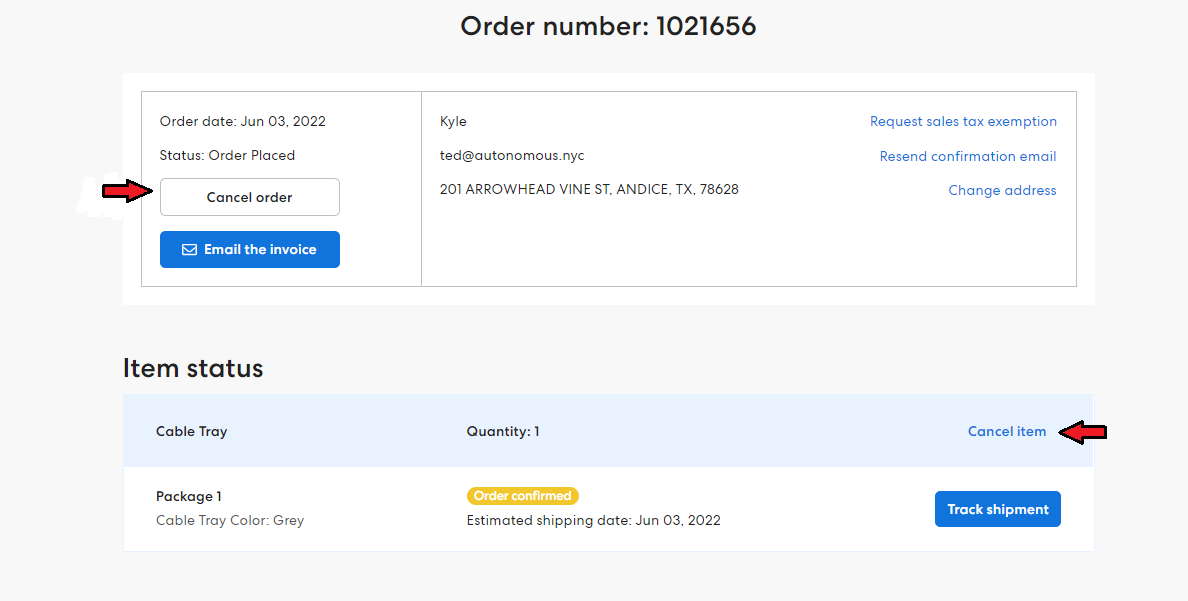
Task: Click the Item status heading
Action: pyautogui.click(x=193, y=368)
